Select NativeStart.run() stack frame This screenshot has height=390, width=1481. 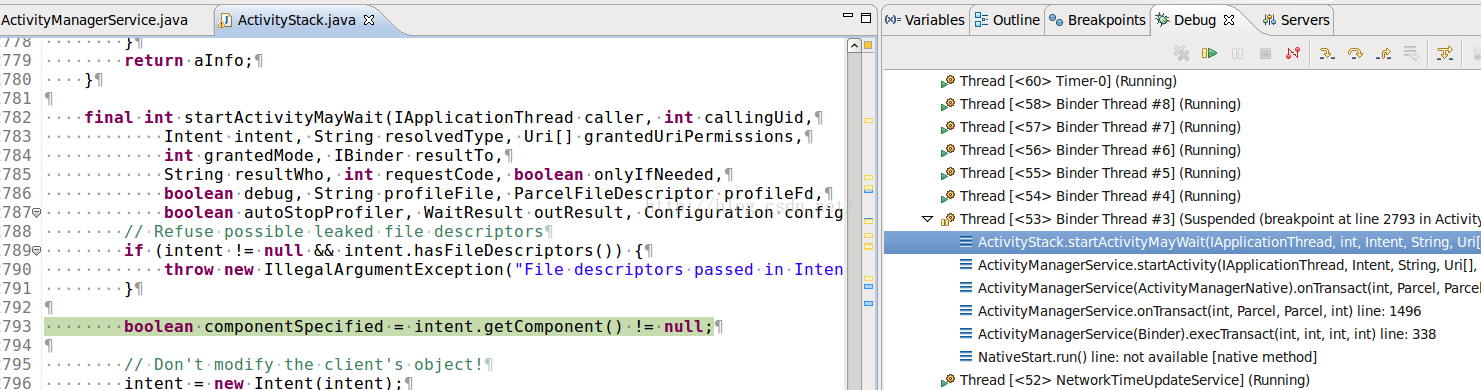pyautogui.click(x=1137, y=357)
